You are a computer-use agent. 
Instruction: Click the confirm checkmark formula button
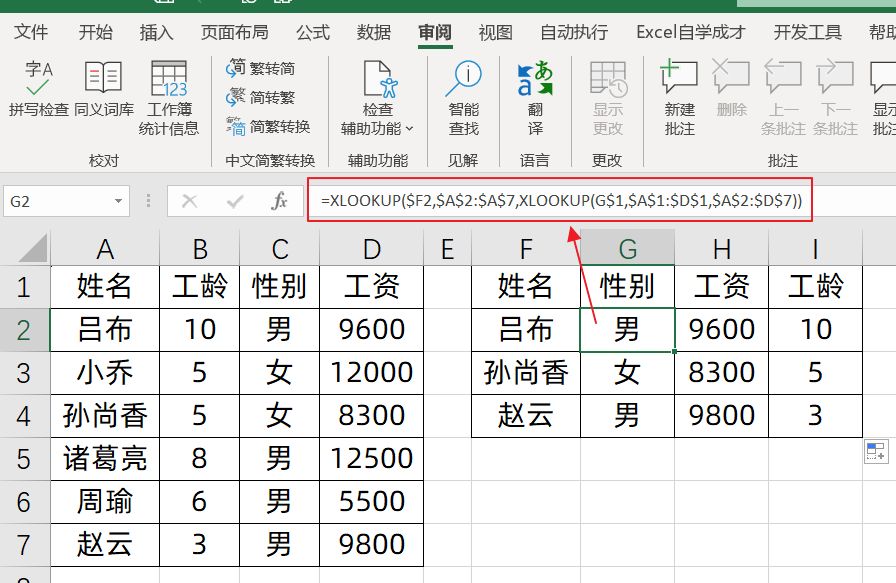pos(235,201)
